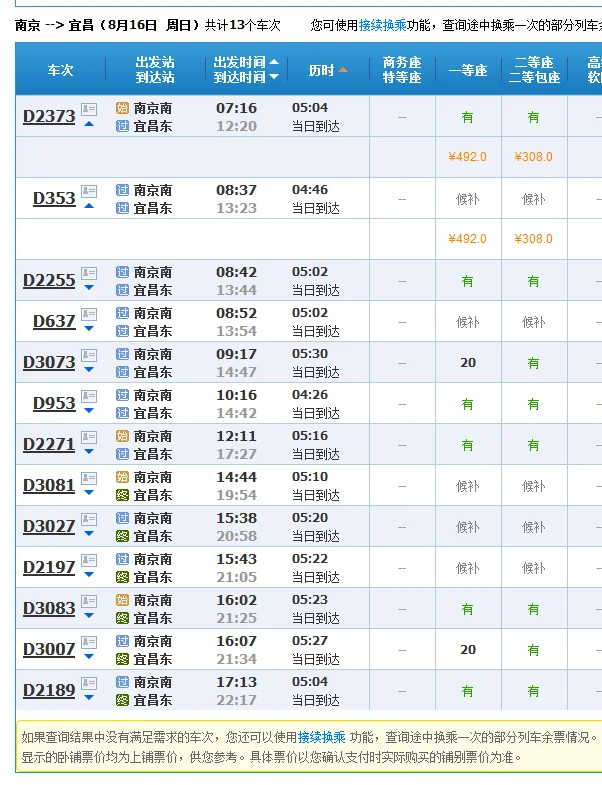Click the ID card icon beside D953

click(x=89, y=396)
